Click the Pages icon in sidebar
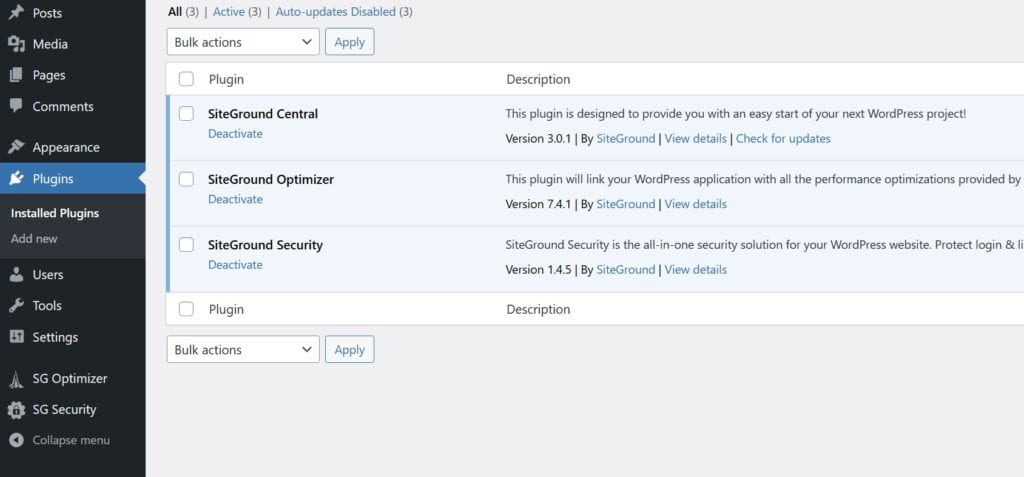The image size is (1024, 477). pos(16,75)
